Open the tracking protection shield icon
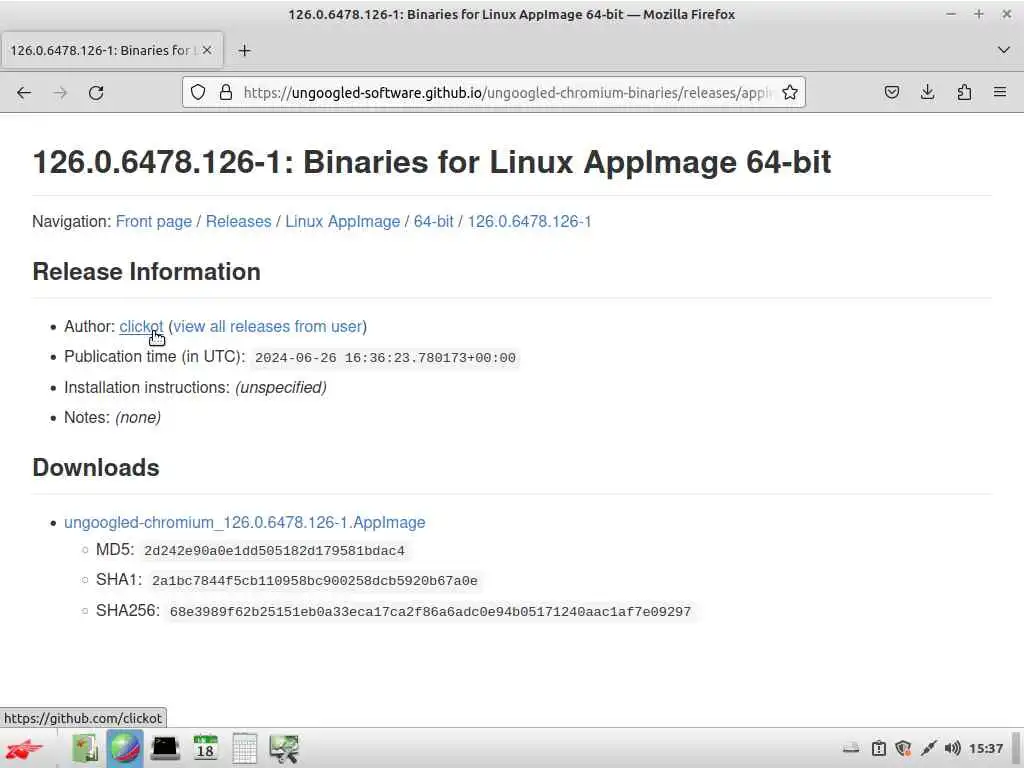1024x768 pixels. click(198, 92)
